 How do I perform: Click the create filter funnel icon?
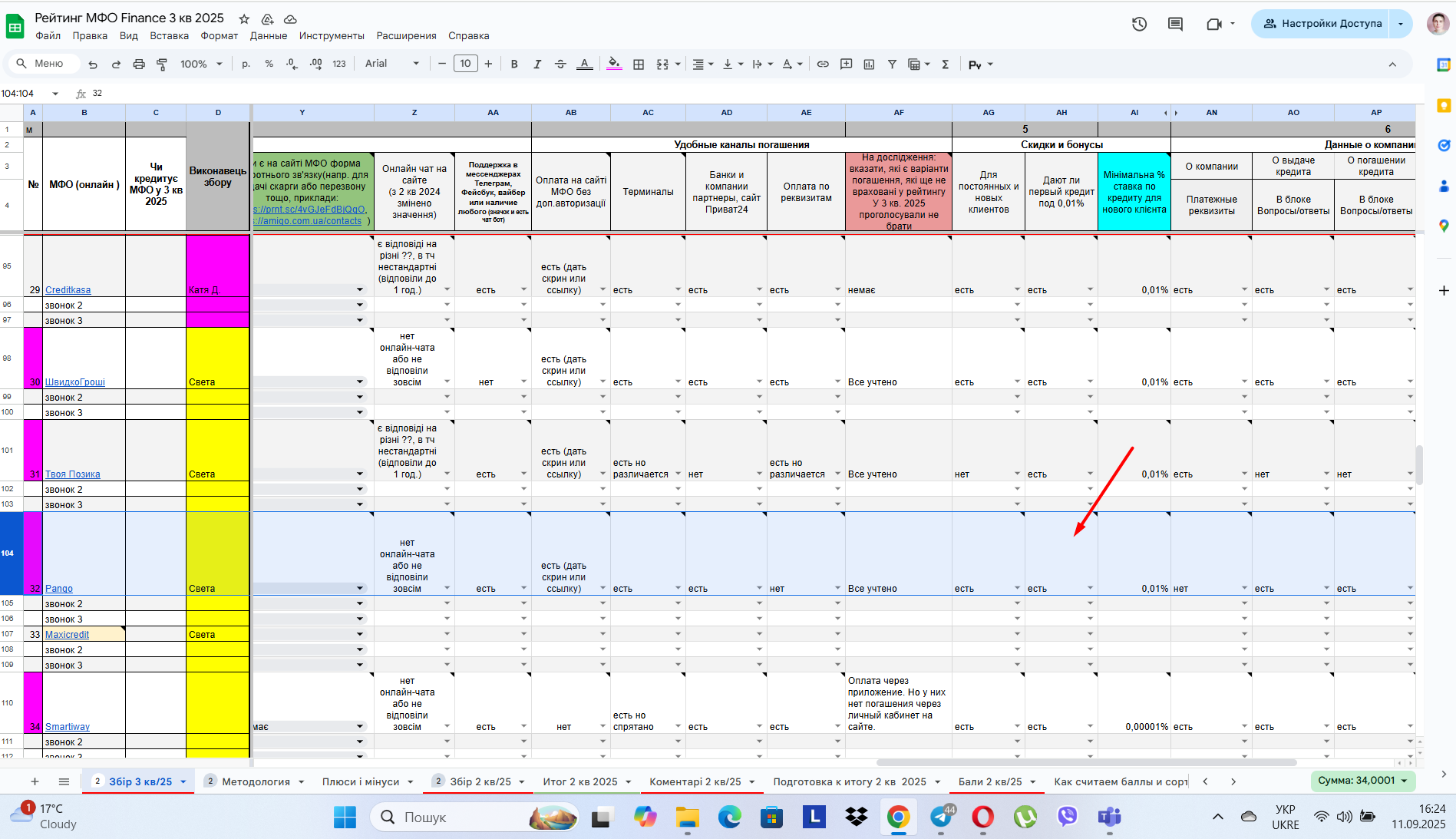tap(892, 64)
